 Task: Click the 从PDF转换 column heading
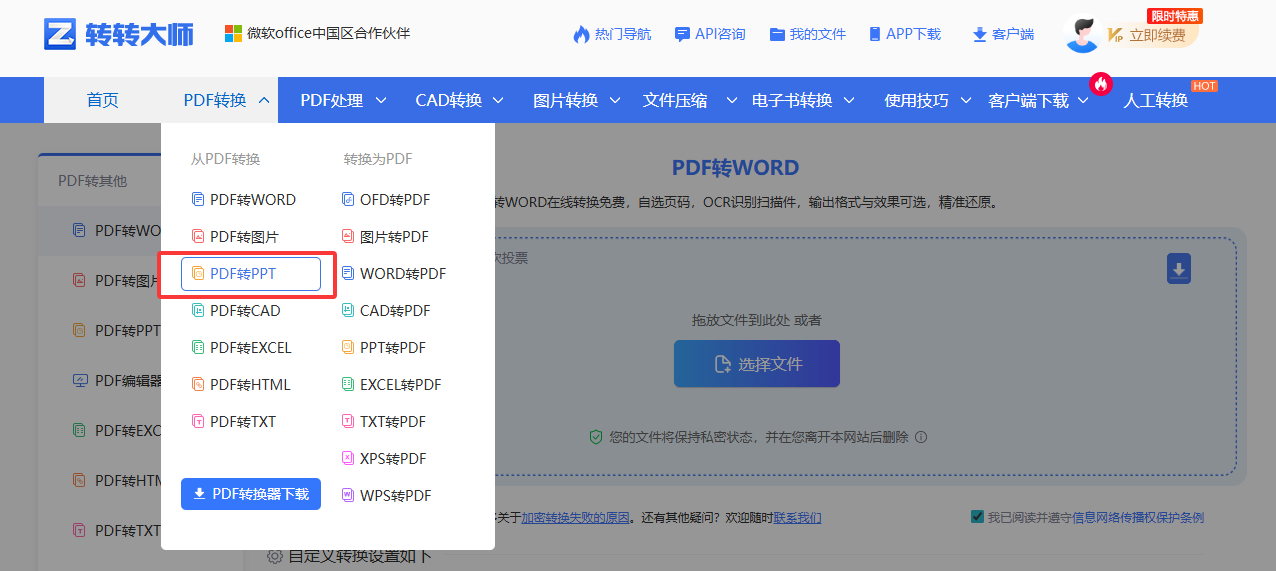pos(225,159)
